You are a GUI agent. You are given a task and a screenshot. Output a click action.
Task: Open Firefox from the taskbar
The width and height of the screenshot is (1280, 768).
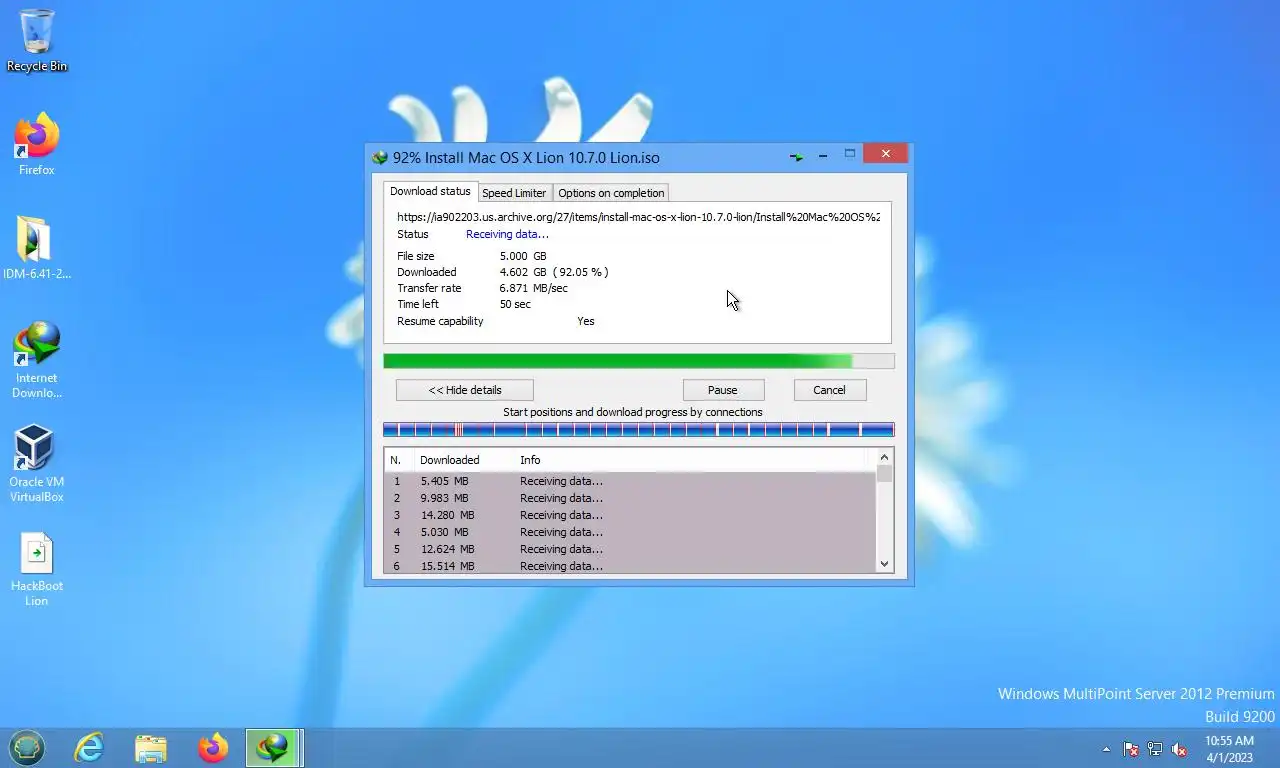tap(213, 747)
